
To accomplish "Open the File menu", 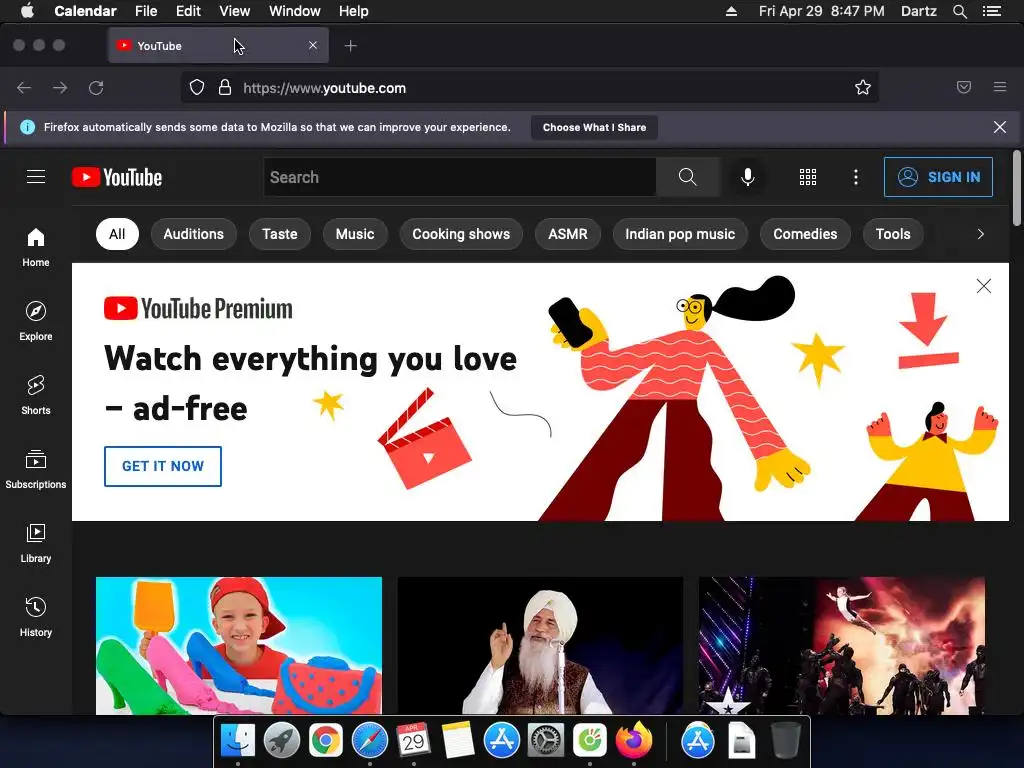I will (x=146, y=11).
